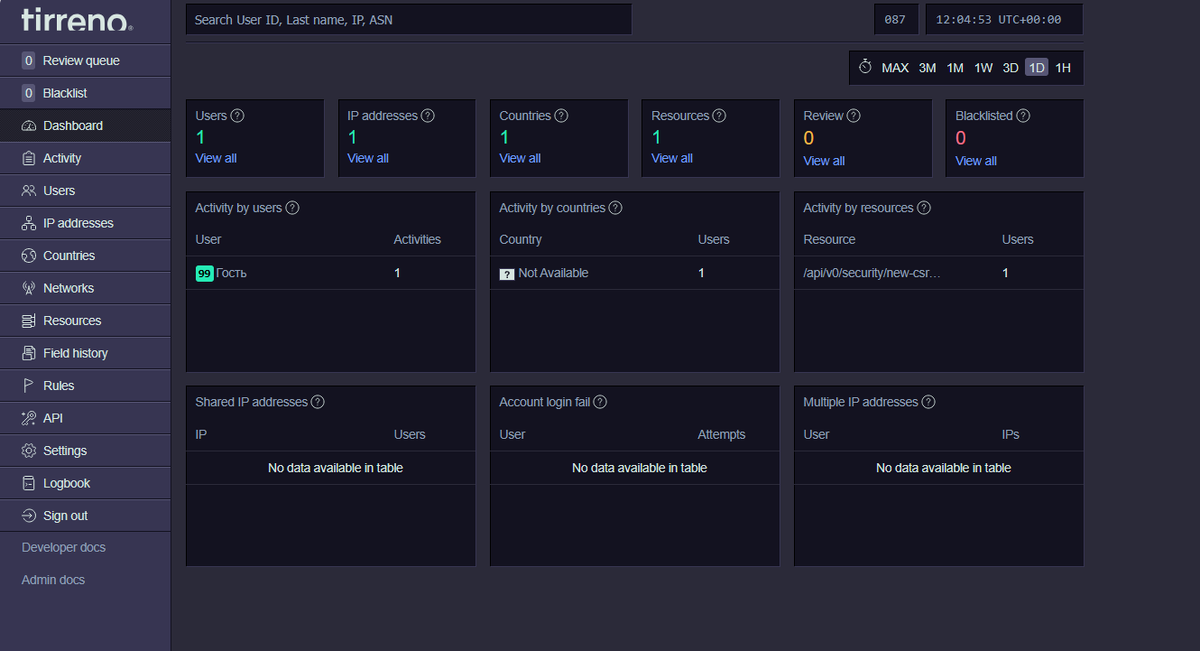This screenshot has width=1200, height=651.
Task: Click help icon beside Account login fail
Action: coord(600,402)
